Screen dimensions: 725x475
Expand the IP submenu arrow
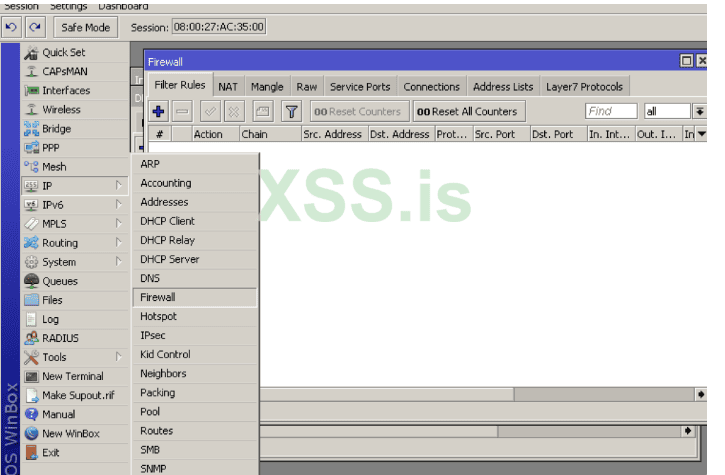118,185
